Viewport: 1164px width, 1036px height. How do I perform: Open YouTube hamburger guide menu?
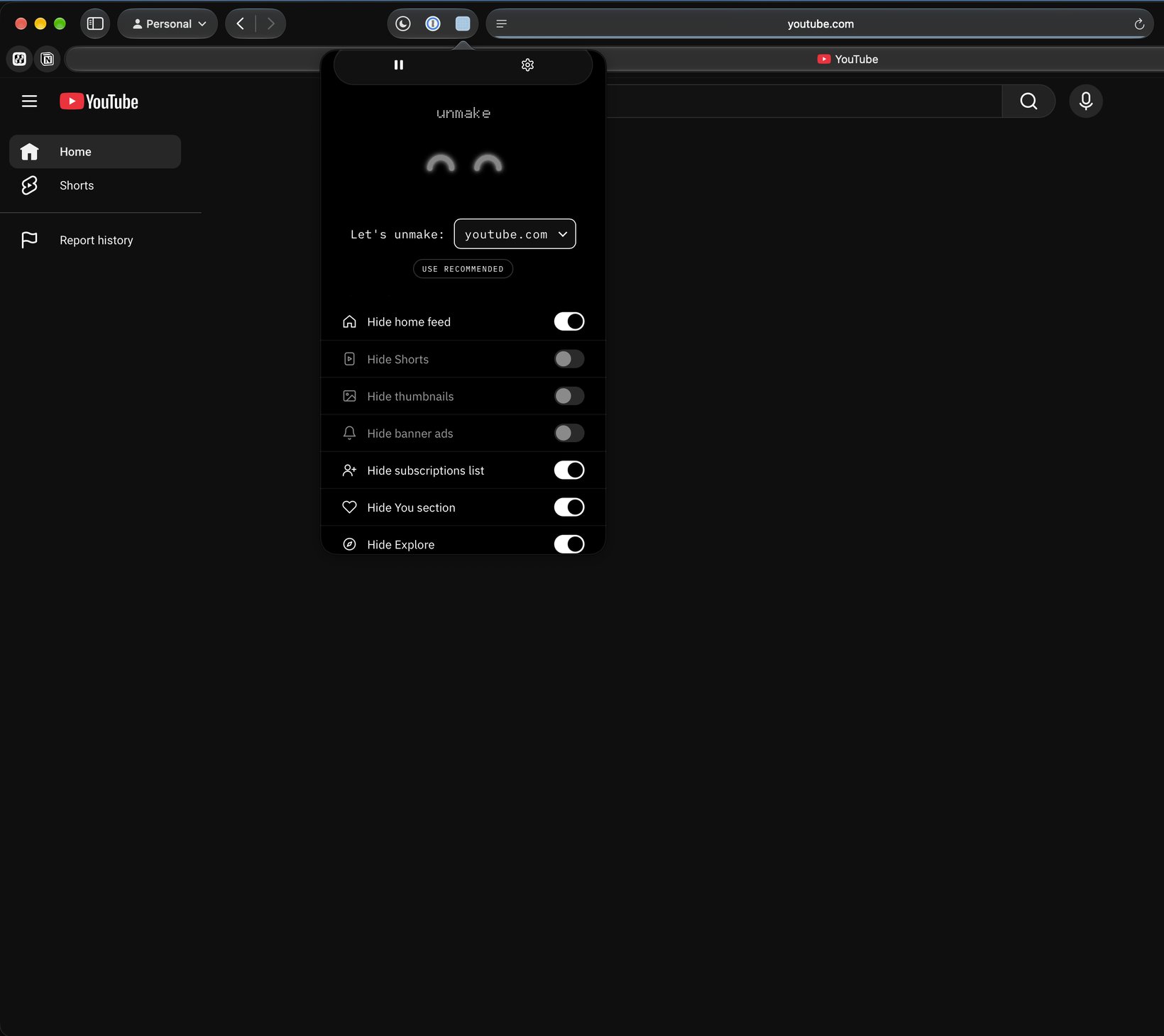tap(29, 101)
